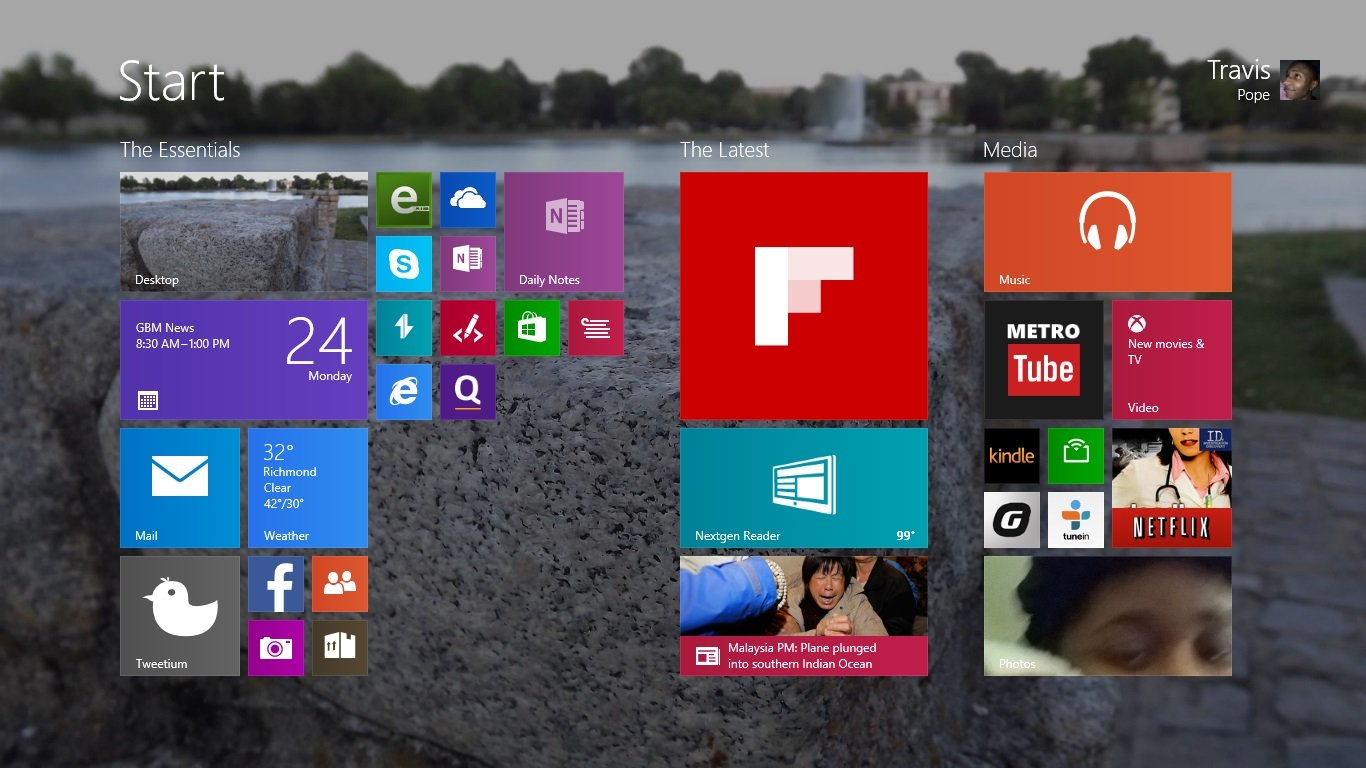This screenshot has height=768, width=1366.
Task: Open the GBM News calendar tile
Action: point(244,360)
